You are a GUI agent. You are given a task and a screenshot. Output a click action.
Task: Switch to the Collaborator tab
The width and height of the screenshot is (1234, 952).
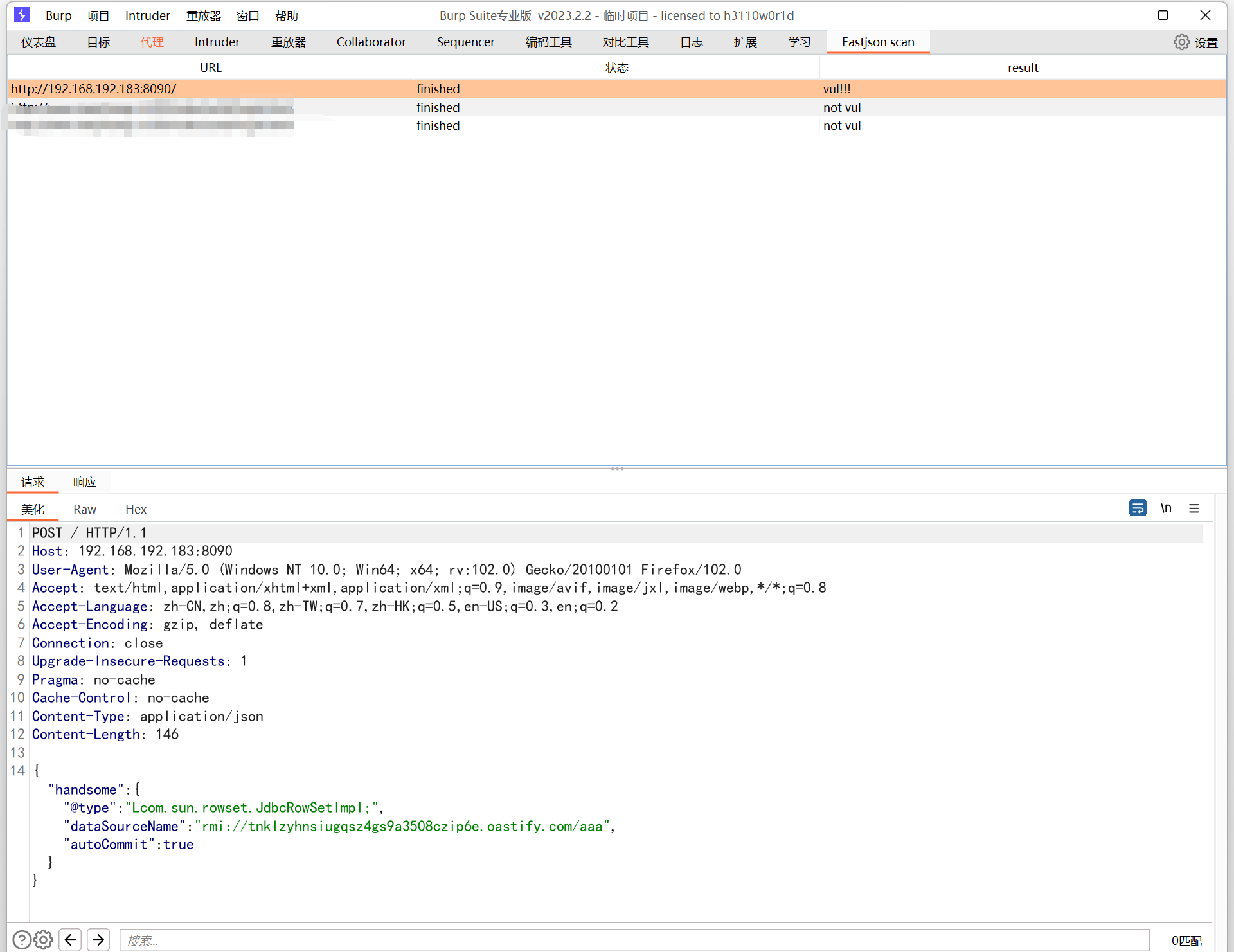pyautogui.click(x=371, y=42)
